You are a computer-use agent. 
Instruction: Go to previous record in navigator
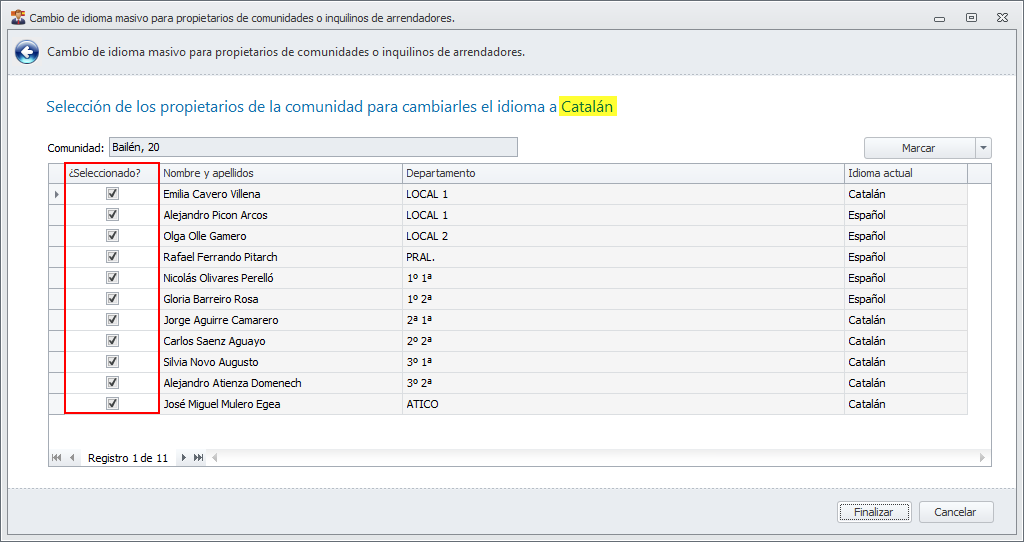click(x=72, y=458)
